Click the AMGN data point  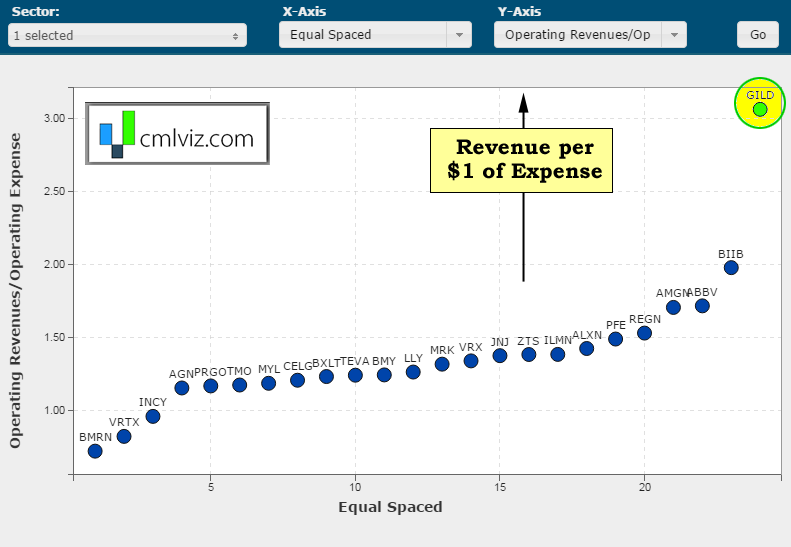(x=673, y=307)
